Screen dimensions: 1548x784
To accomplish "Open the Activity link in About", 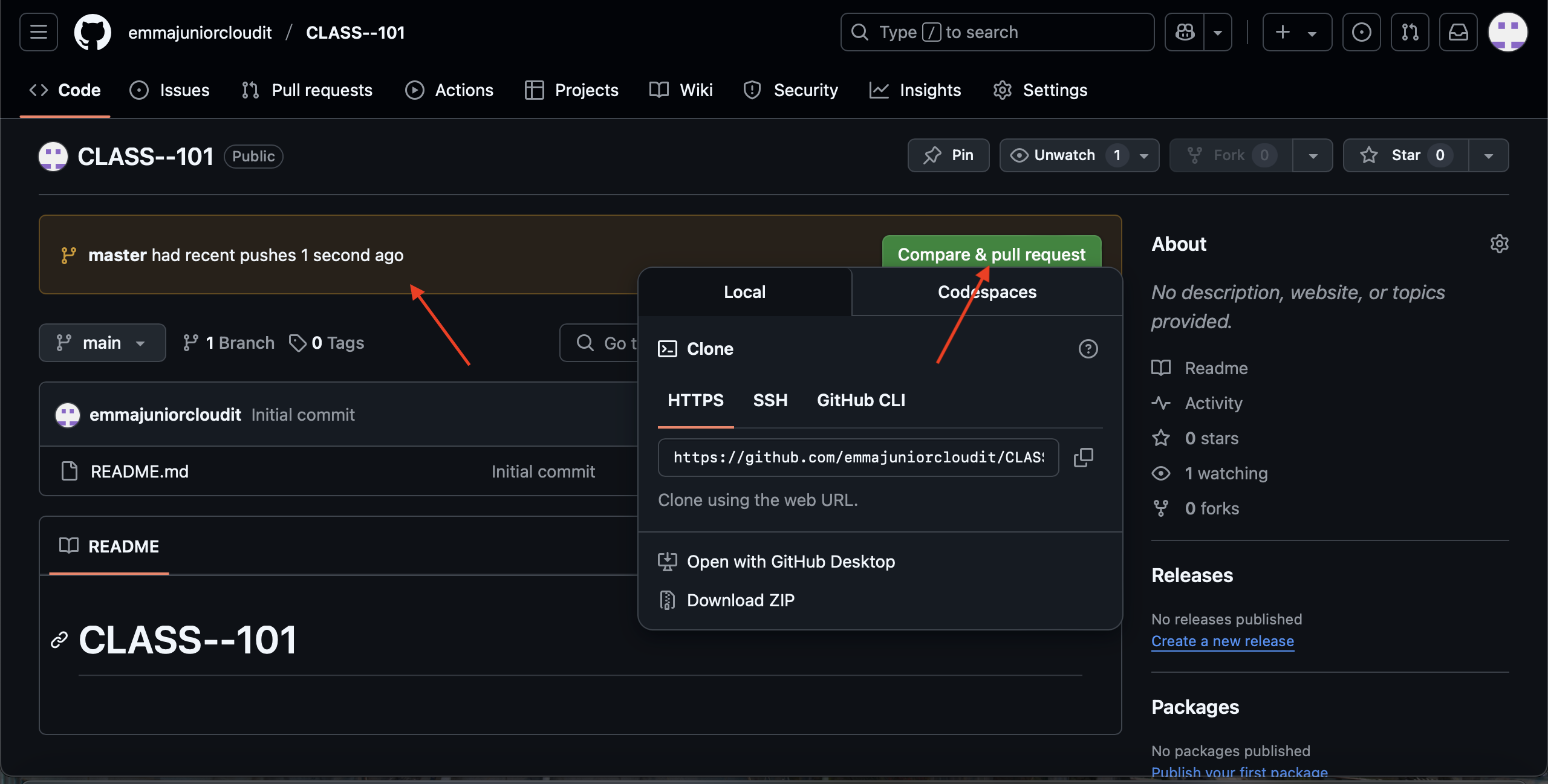I will pyautogui.click(x=1197, y=403).
